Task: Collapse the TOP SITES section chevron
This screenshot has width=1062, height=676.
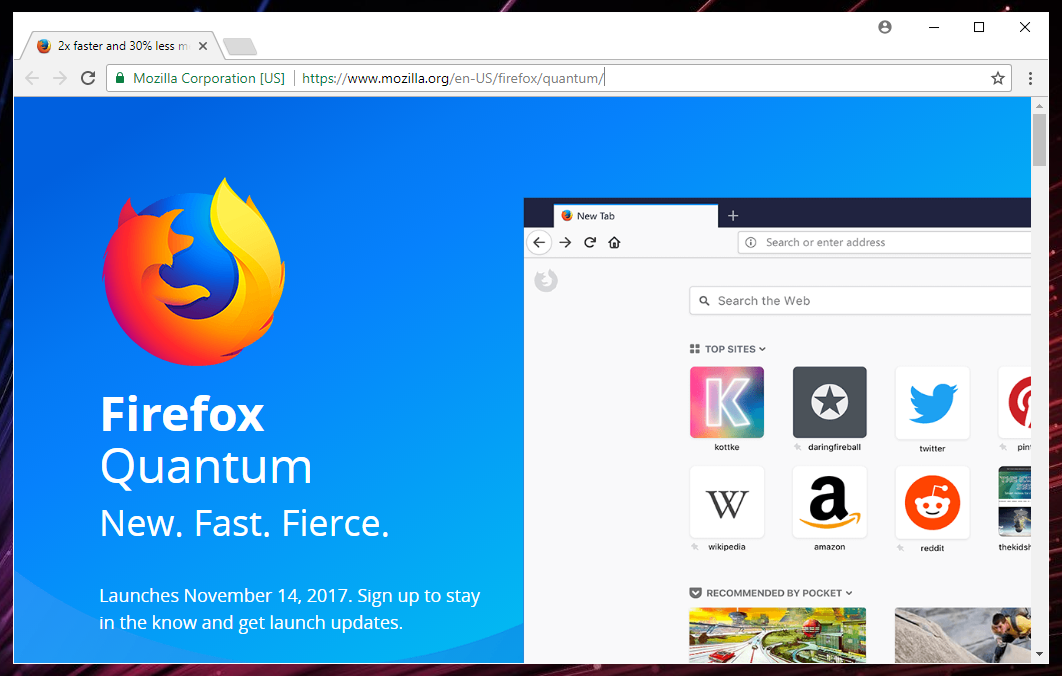Action: click(762, 349)
